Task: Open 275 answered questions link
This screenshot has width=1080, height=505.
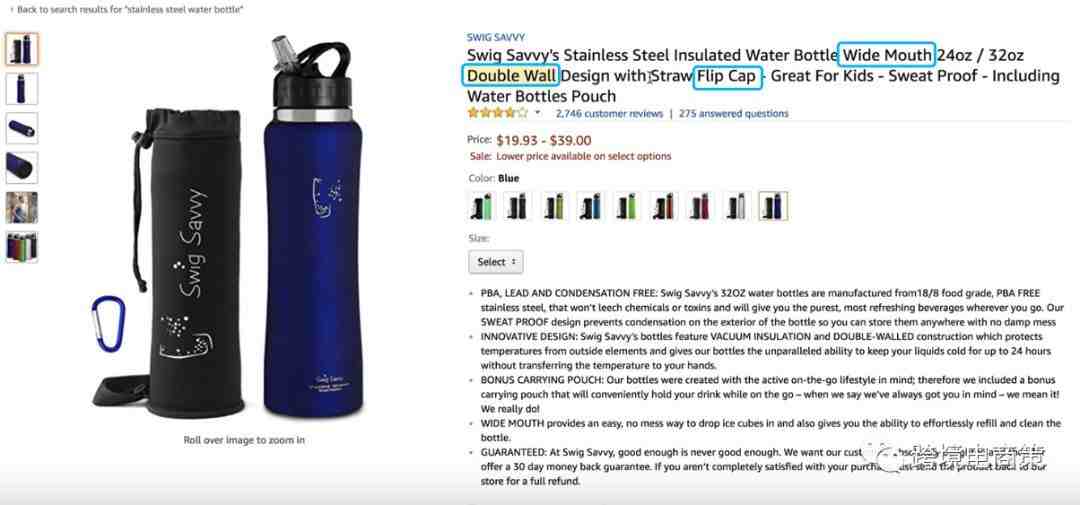Action: point(734,114)
